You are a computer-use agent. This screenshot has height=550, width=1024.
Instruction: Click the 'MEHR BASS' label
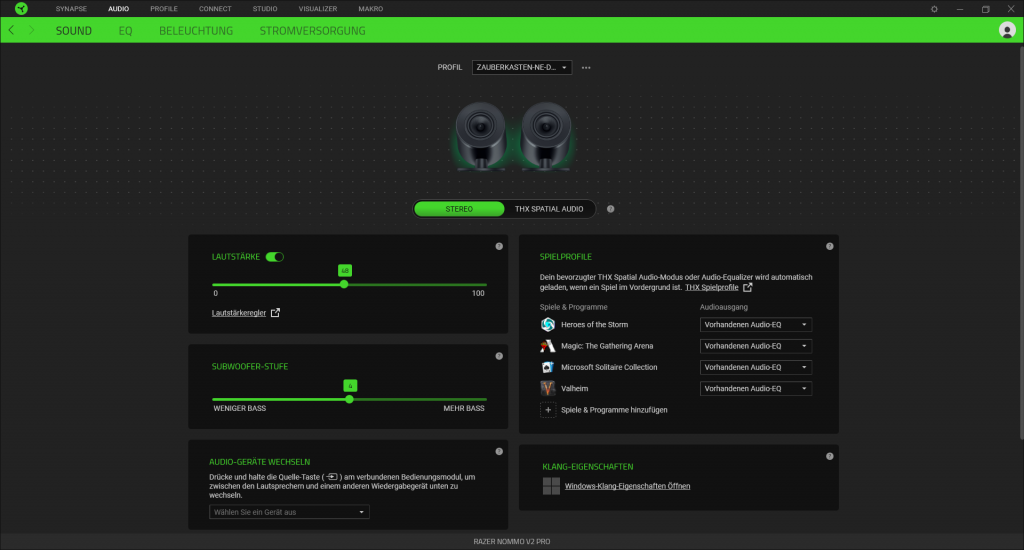pyautogui.click(x=464, y=408)
